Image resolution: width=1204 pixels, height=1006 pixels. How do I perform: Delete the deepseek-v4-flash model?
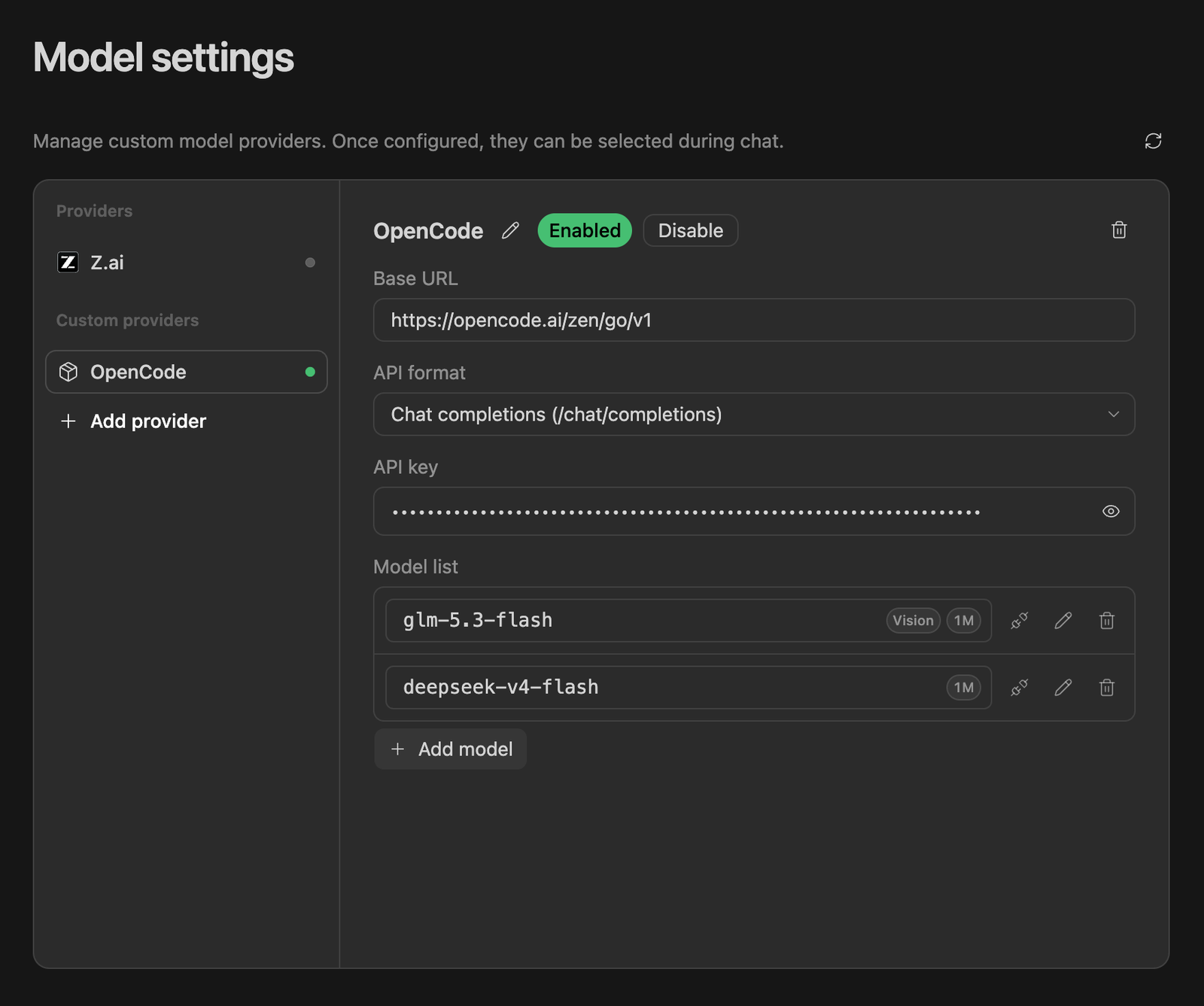(x=1107, y=688)
